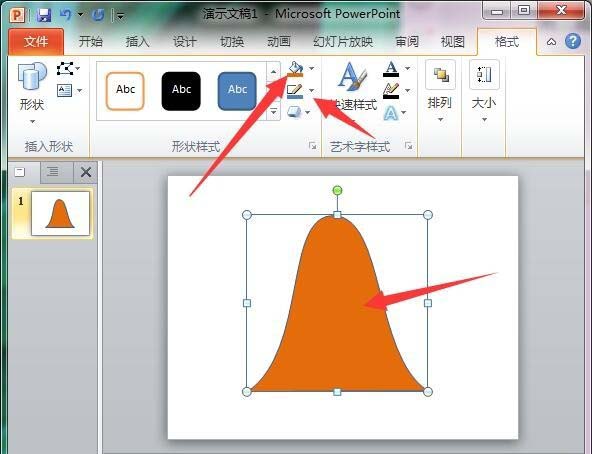Click the Text Outline icon
This screenshot has height=454, width=592.
(x=391, y=91)
